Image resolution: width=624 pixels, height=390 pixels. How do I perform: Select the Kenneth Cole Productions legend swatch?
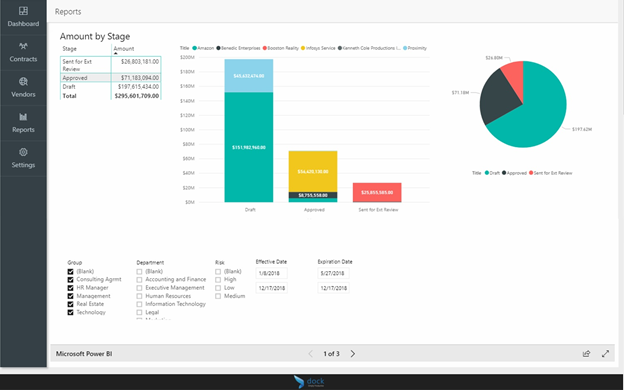[x=340, y=48]
